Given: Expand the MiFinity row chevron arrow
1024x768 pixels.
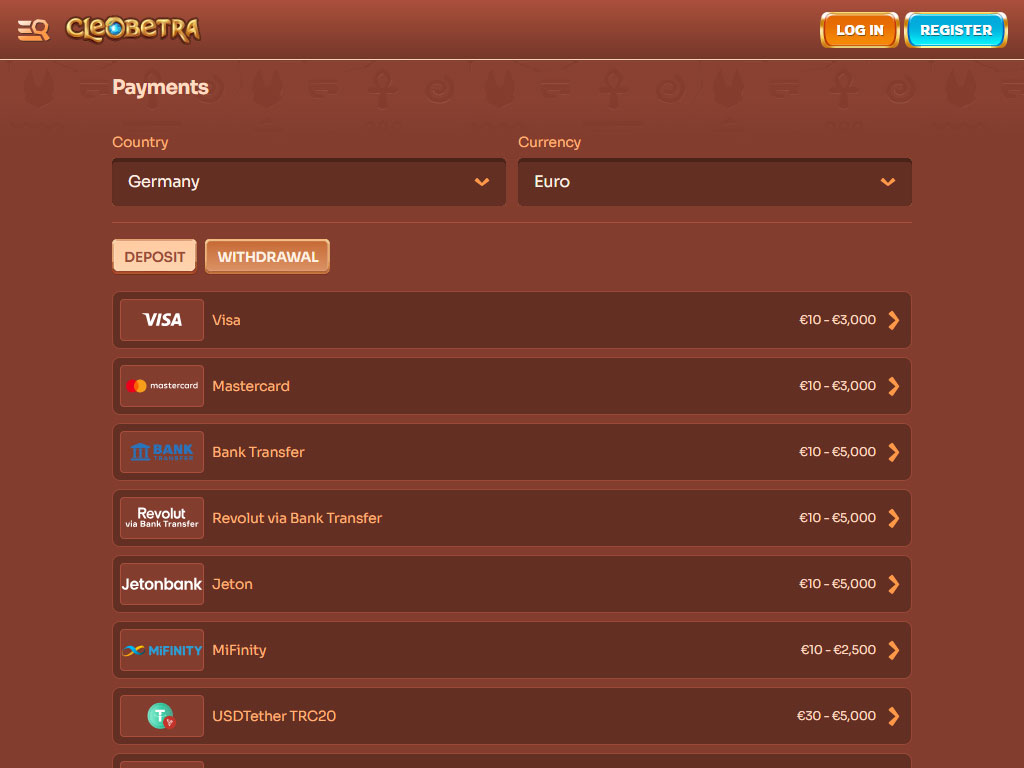Looking at the screenshot, I should tap(894, 650).
